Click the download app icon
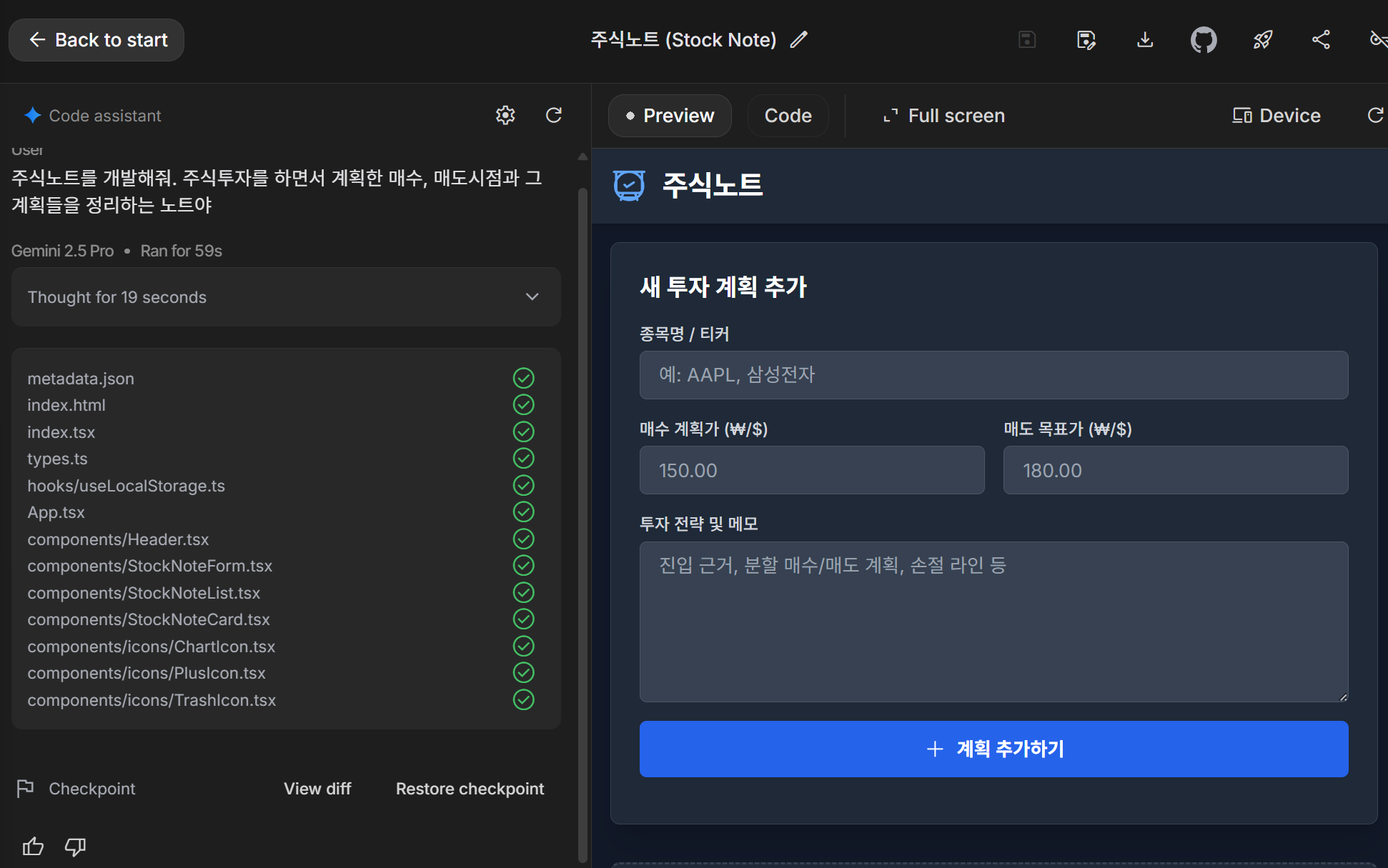Viewport: 1388px width, 868px height. (1145, 40)
